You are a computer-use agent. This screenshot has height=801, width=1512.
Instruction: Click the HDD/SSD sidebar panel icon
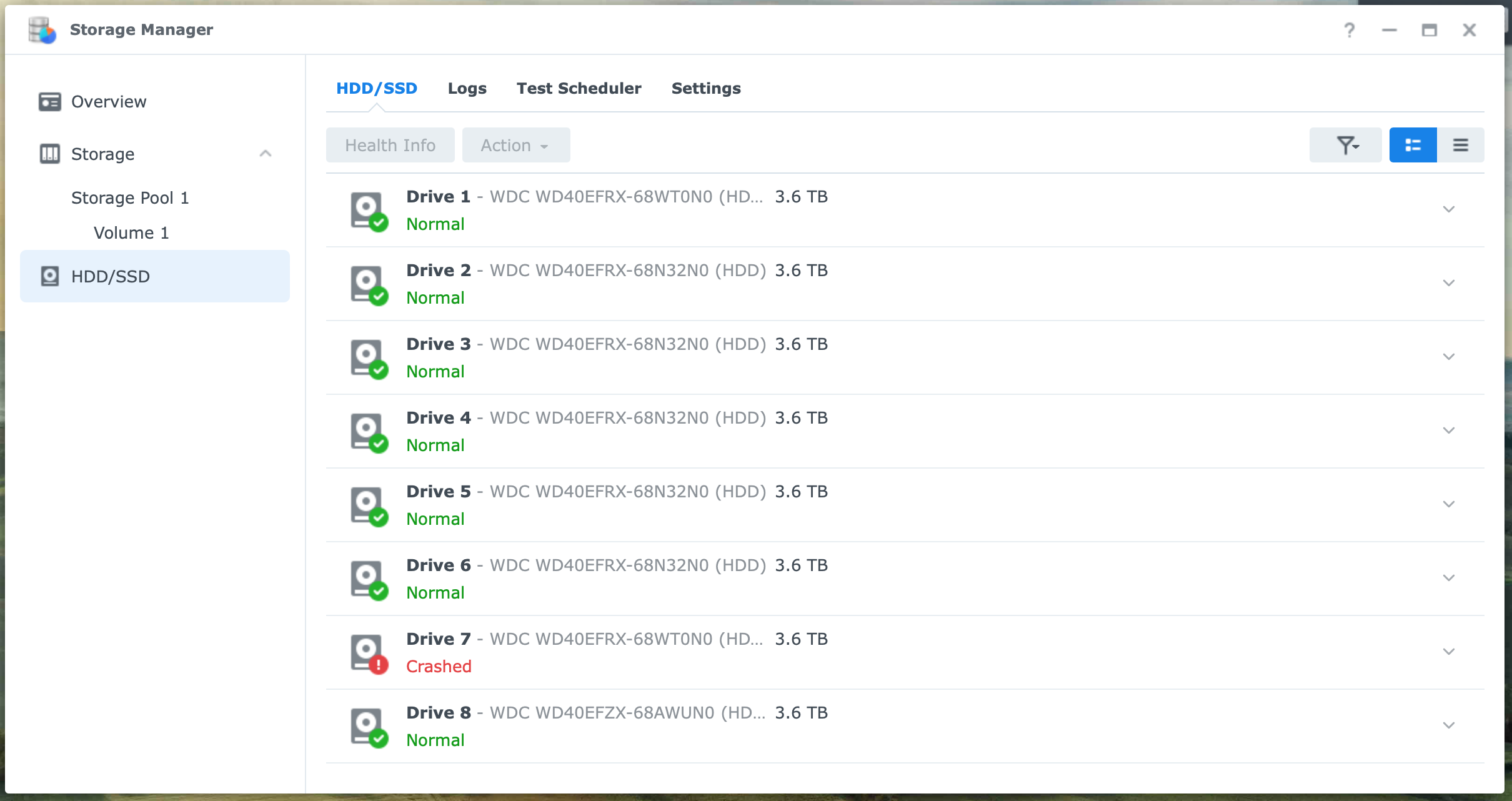point(50,276)
